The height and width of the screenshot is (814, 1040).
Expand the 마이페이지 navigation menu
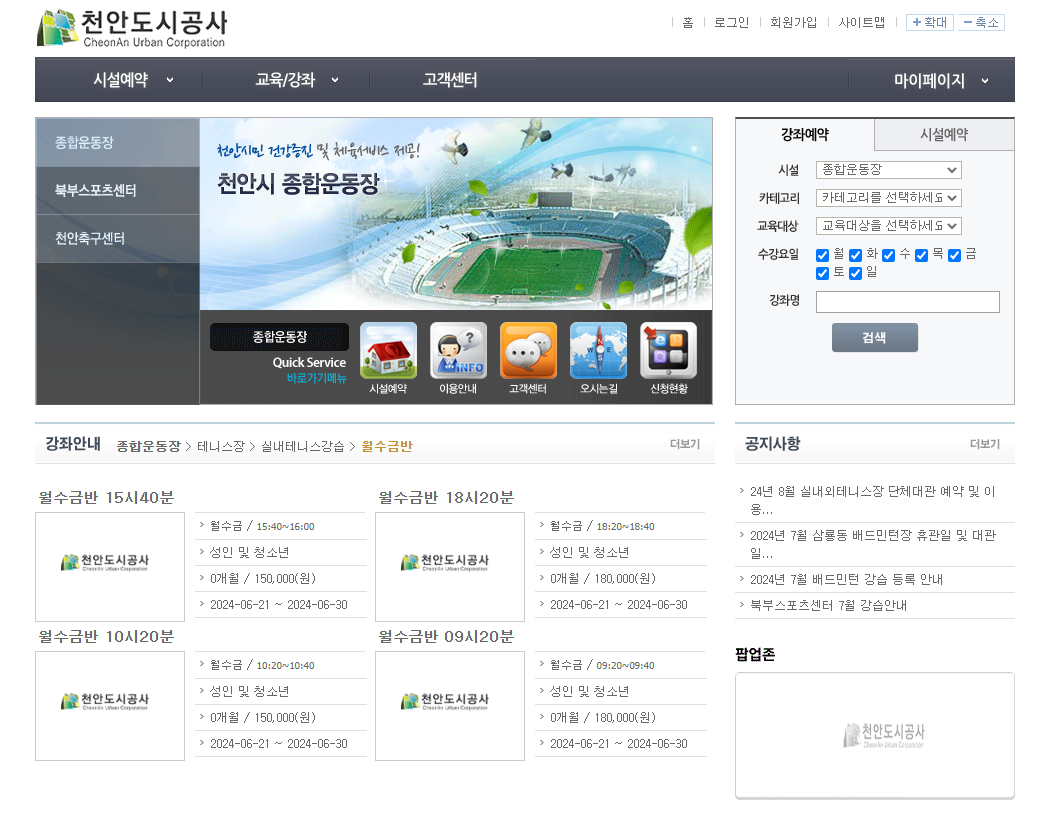click(941, 81)
